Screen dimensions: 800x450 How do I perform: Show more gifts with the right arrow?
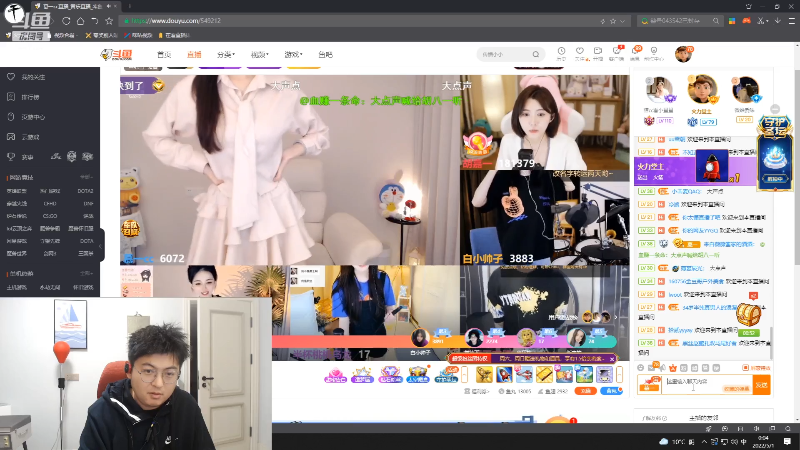click(619, 375)
